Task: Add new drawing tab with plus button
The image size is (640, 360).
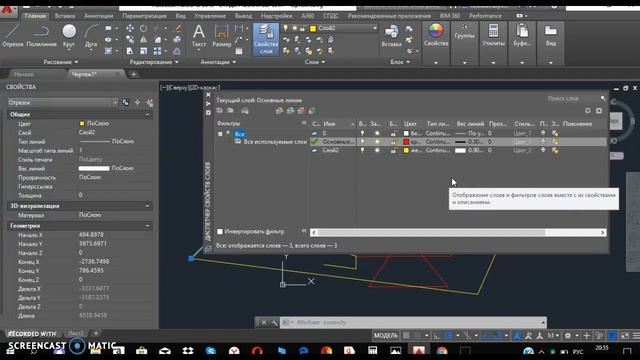Action: point(133,74)
